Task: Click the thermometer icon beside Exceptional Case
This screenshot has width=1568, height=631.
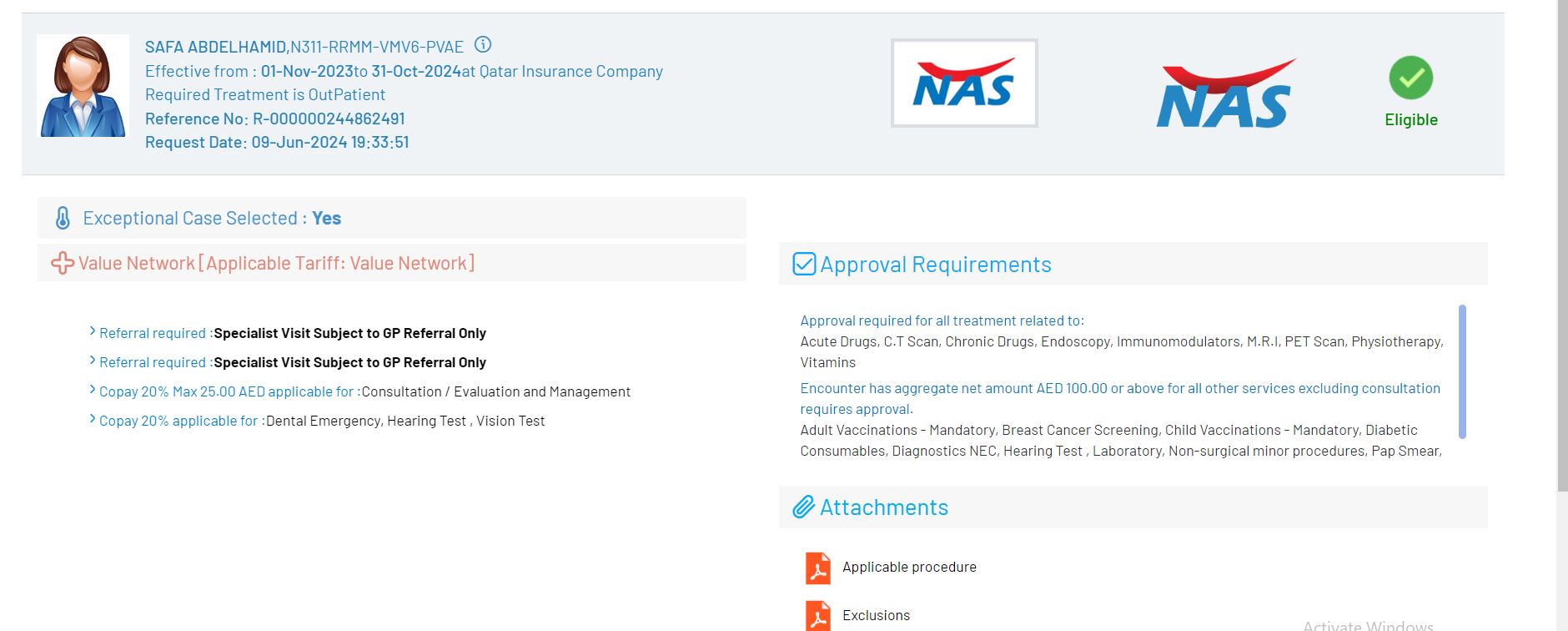Action: pos(63,219)
